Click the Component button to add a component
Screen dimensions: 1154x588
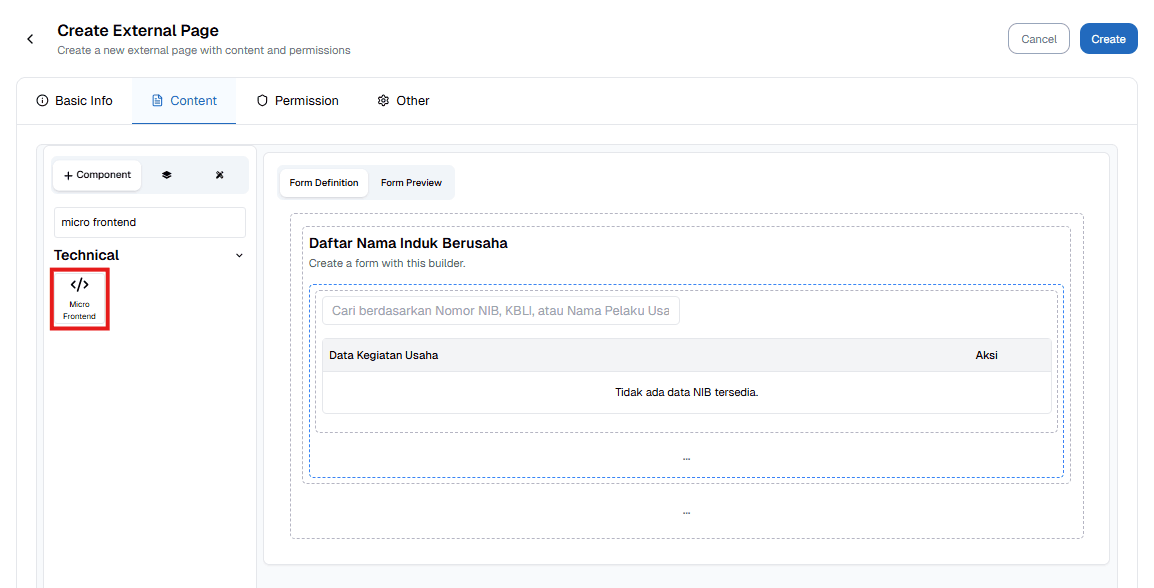pyautogui.click(x=97, y=174)
